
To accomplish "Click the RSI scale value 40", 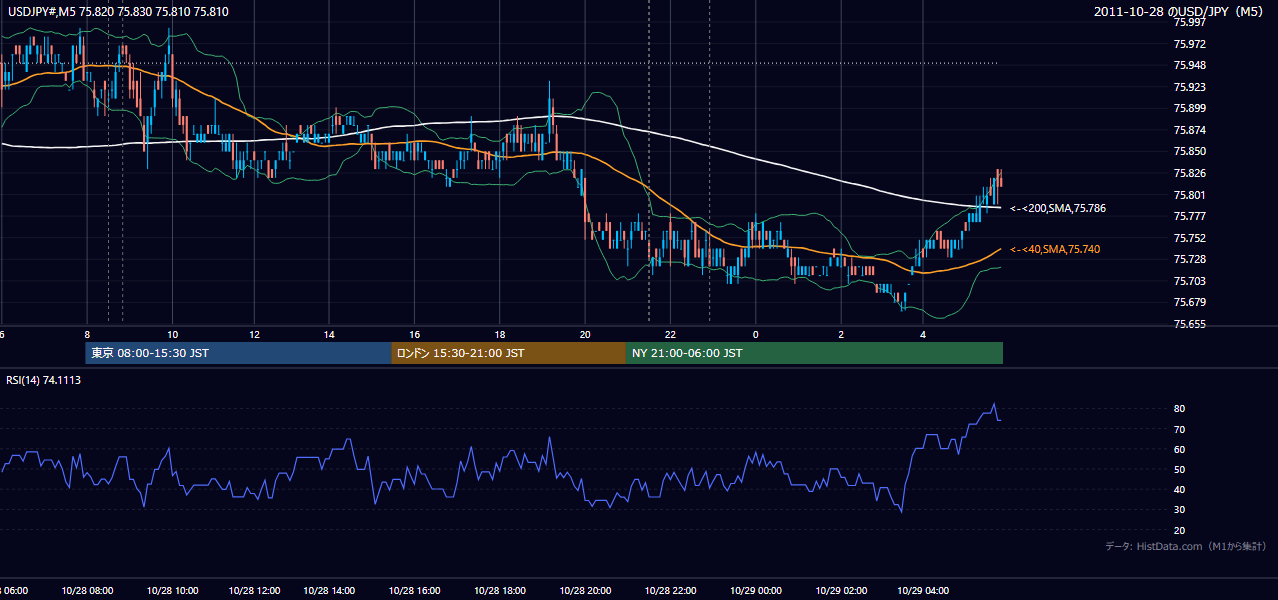I will (x=1180, y=489).
